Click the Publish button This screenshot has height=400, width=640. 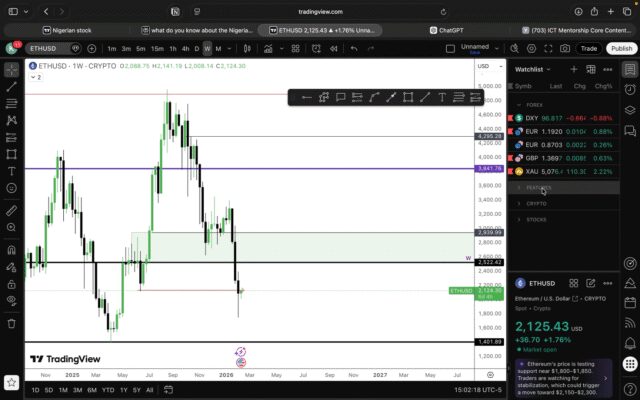coord(620,48)
